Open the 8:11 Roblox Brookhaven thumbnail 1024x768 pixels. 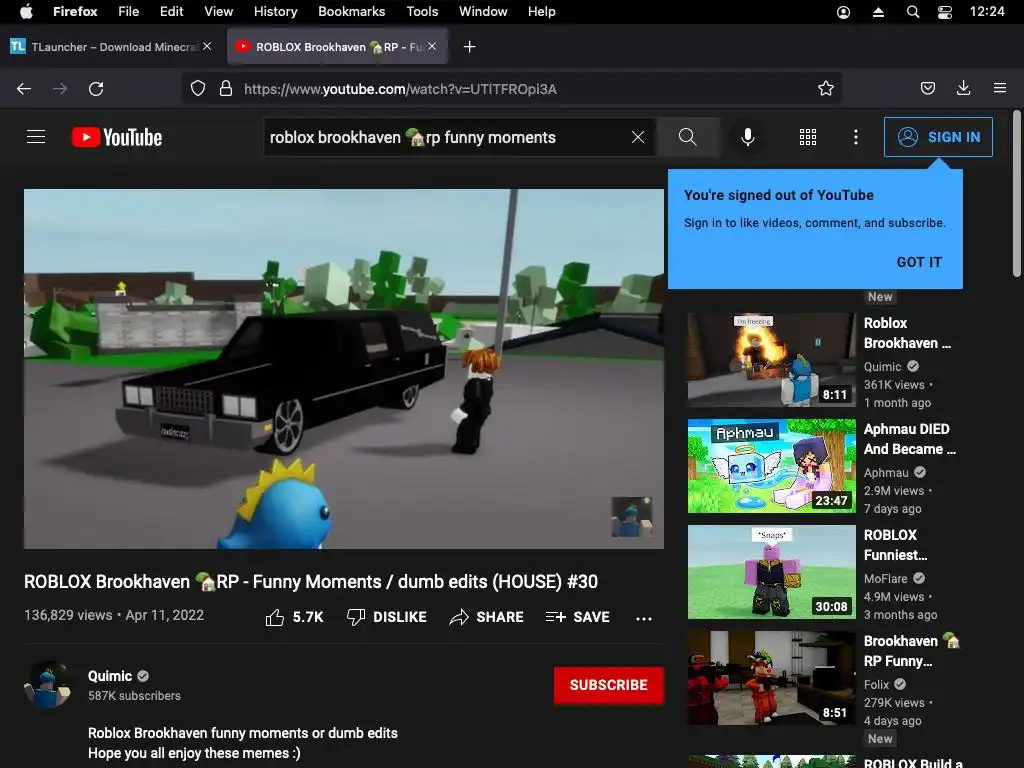(771, 360)
